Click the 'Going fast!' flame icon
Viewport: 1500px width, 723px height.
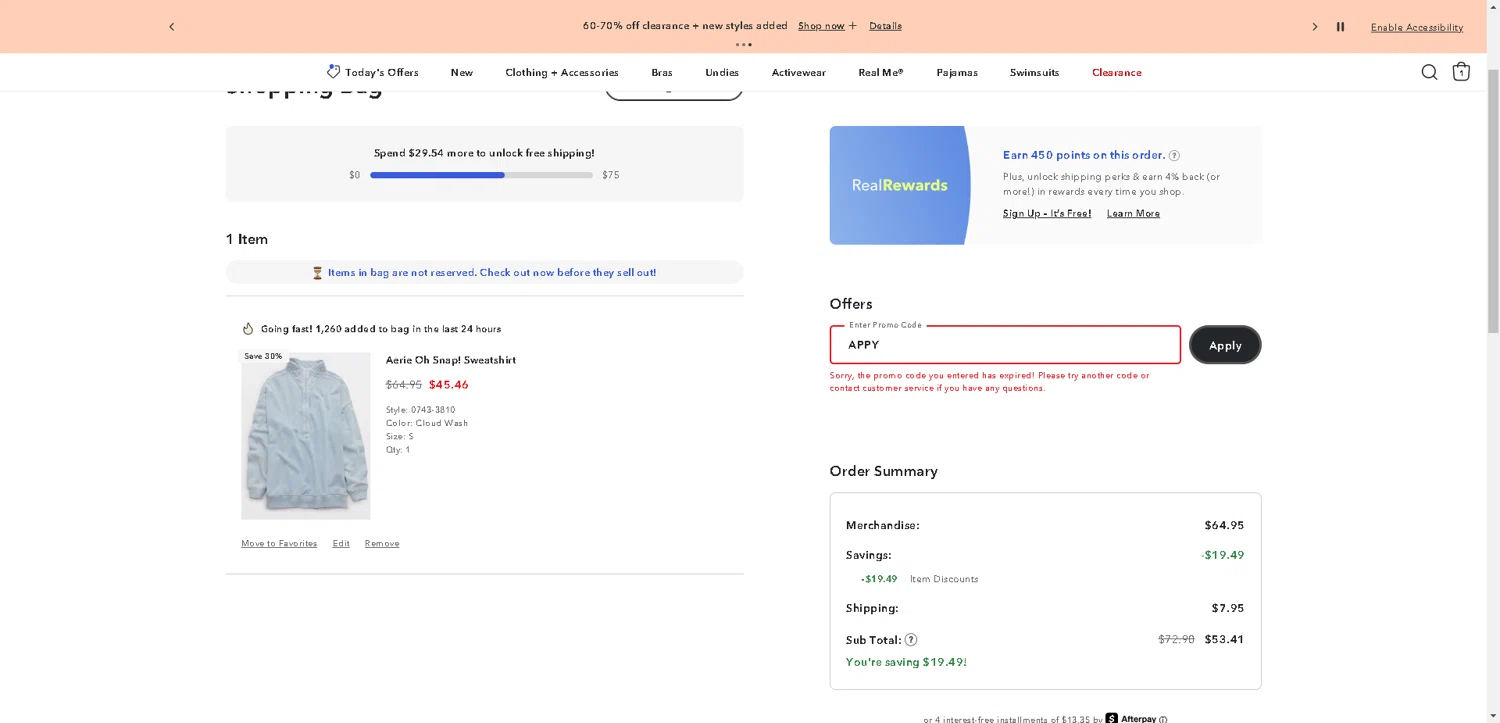click(x=248, y=328)
